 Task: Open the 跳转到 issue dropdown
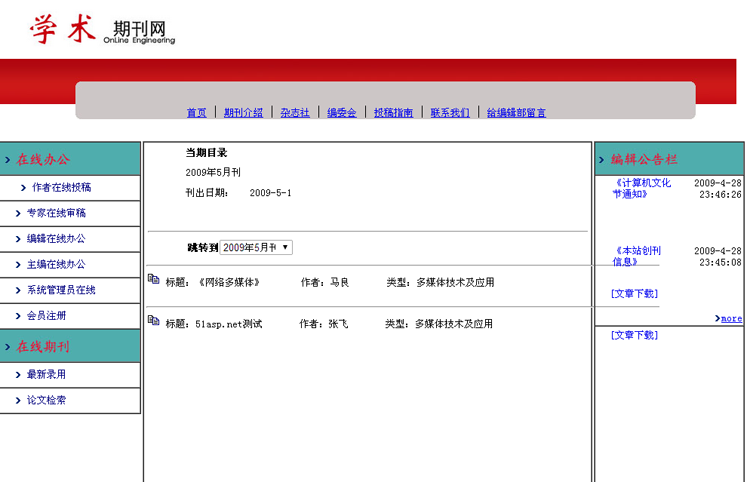pos(256,247)
